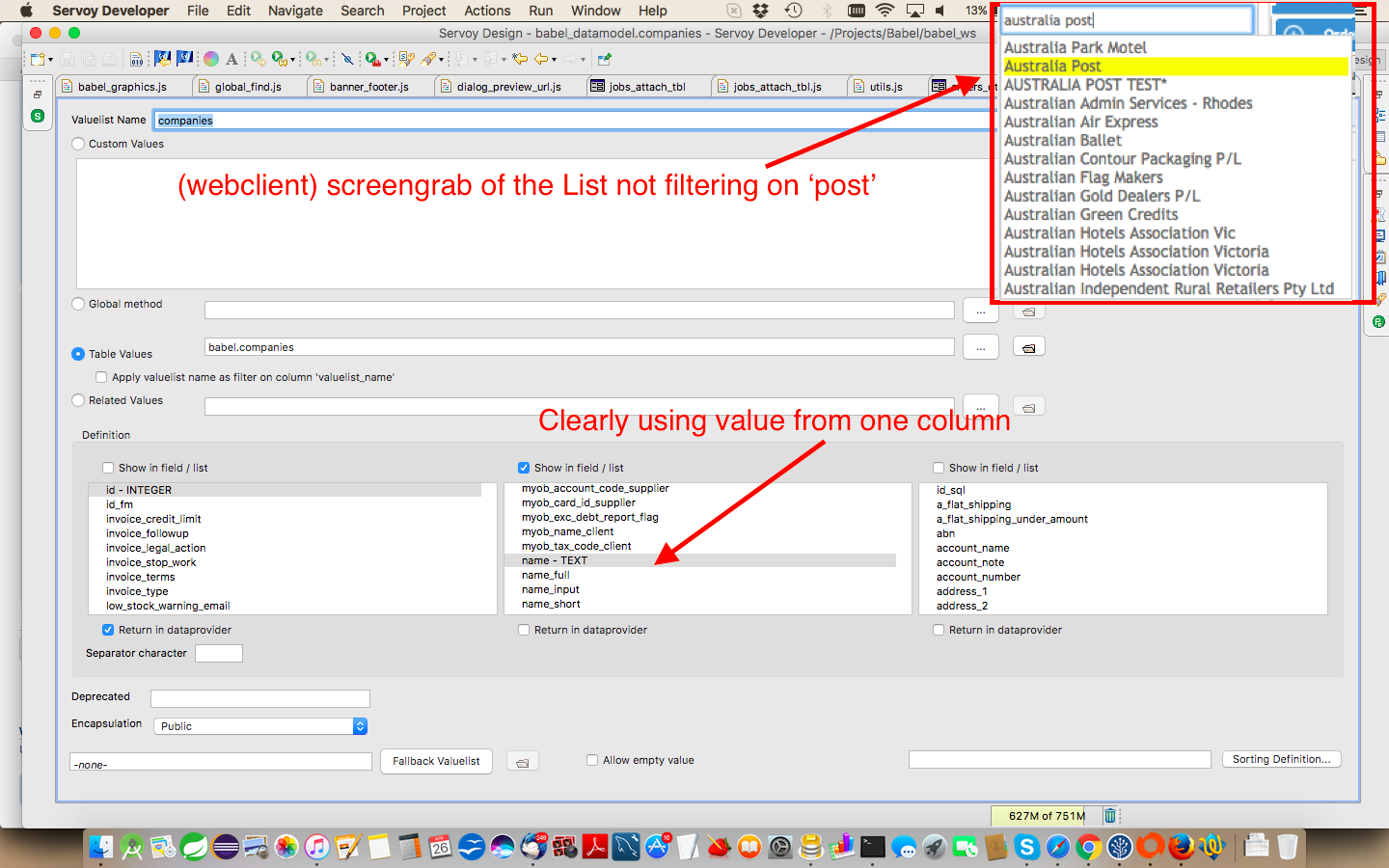Click the Deprecated text field
Screen dimensions: 1389x868
click(x=260, y=698)
